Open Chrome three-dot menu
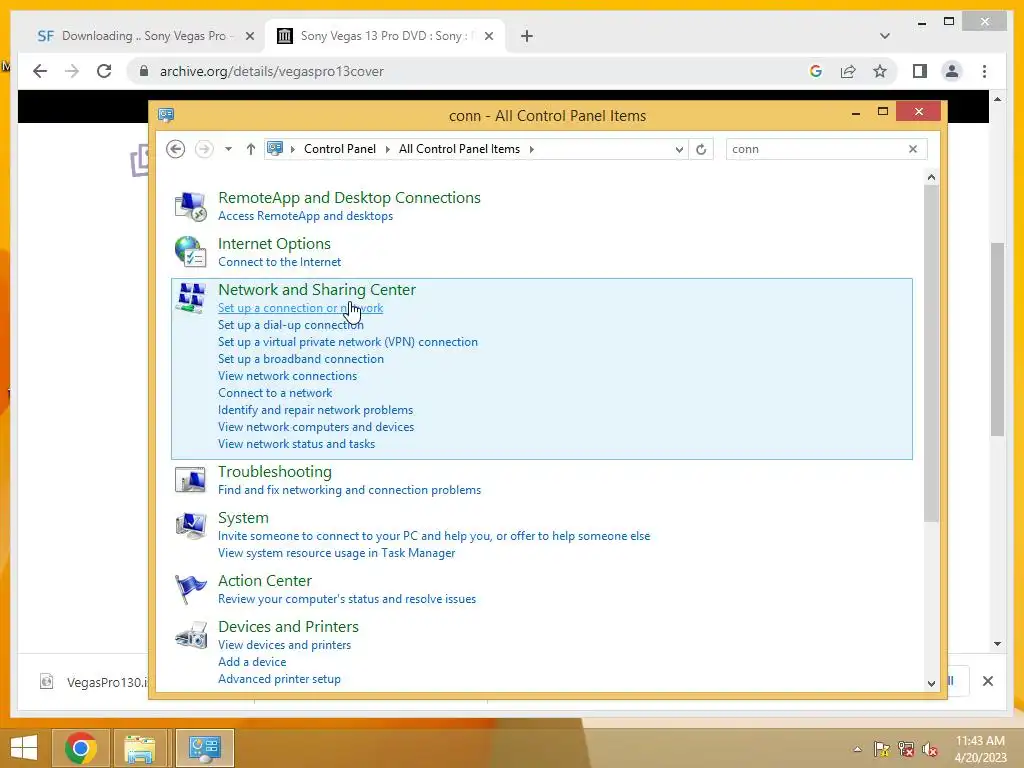 (x=984, y=71)
